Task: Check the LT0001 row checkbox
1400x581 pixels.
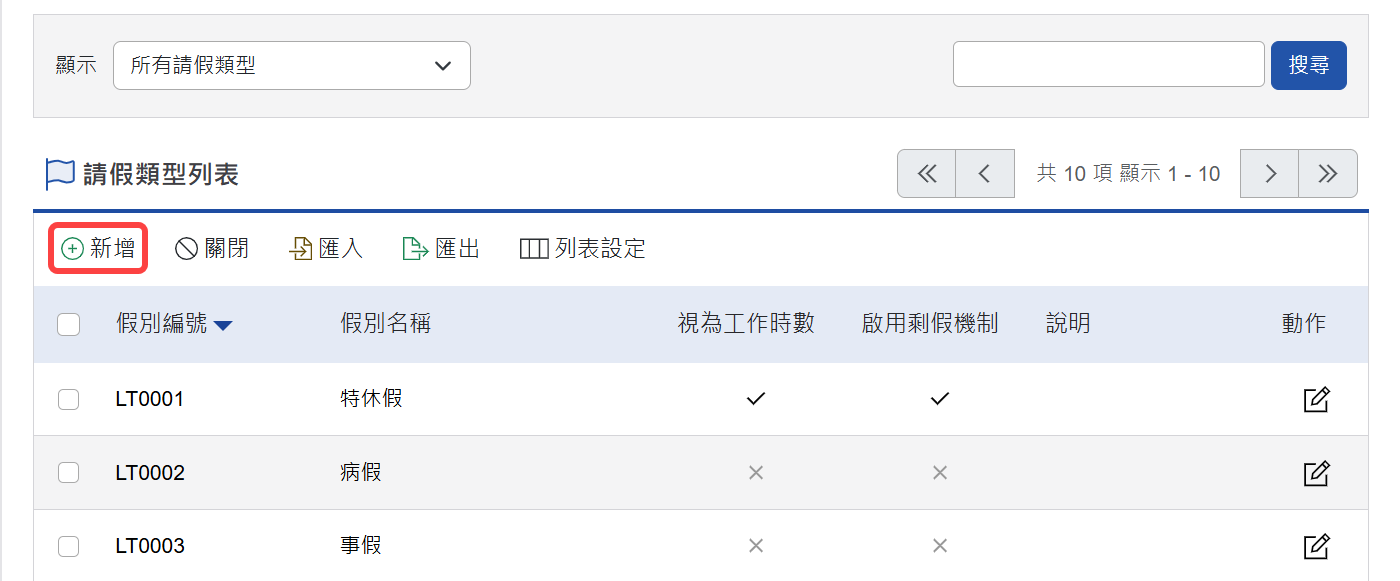Action: click(x=68, y=398)
